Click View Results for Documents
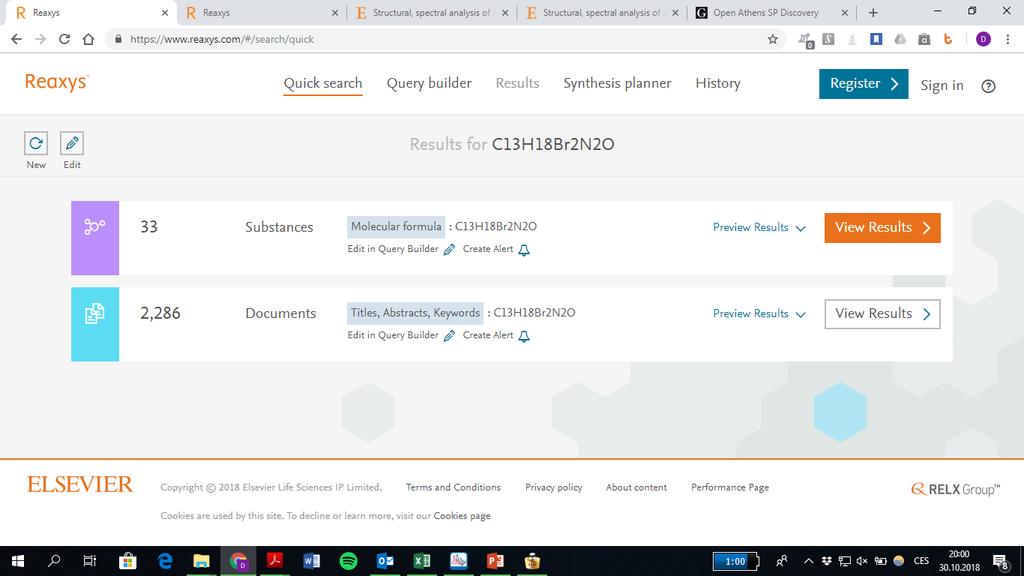Viewport: 1024px width, 576px height. coord(882,314)
